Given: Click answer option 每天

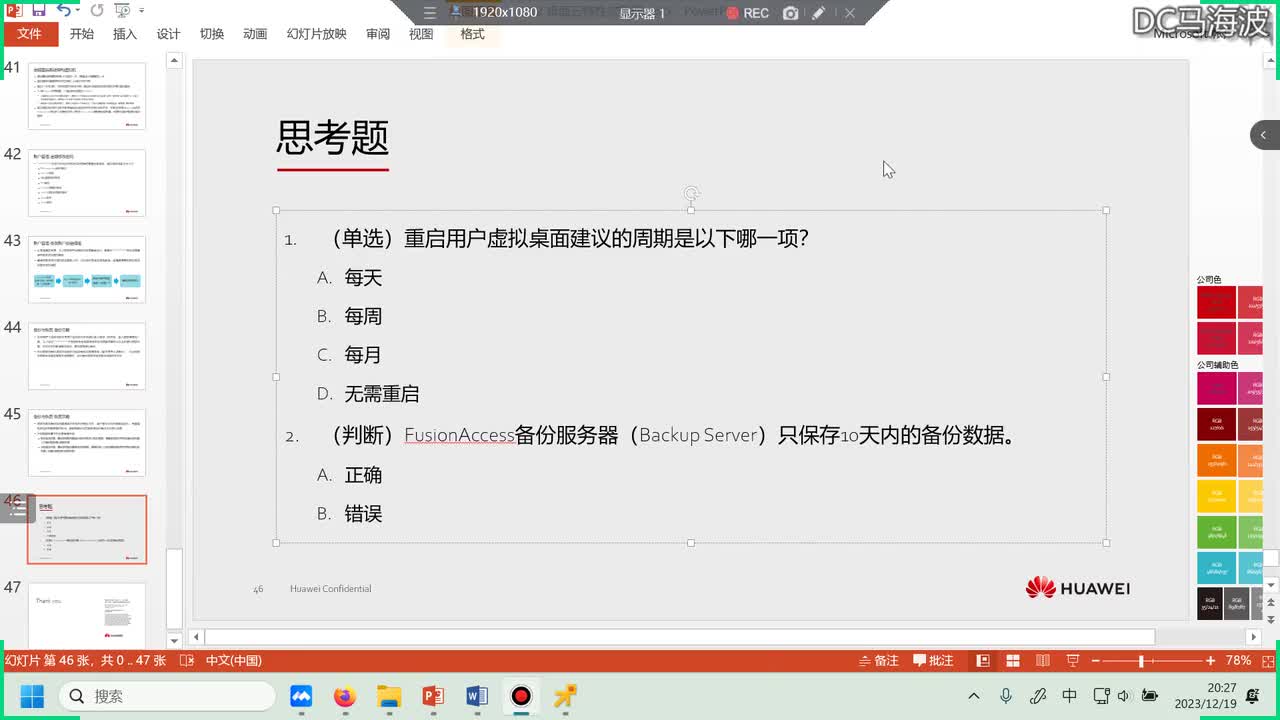Looking at the screenshot, I should point(363,278).
